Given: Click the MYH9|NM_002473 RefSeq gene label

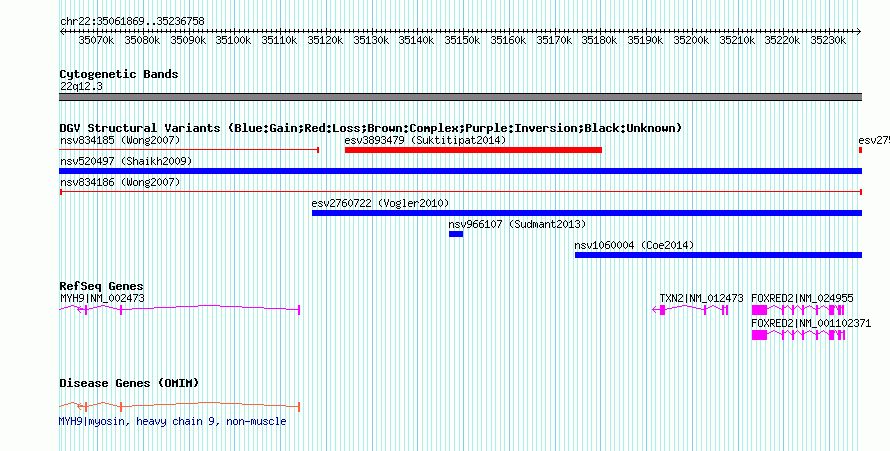Looking at the screenshot, I should 102,298.
